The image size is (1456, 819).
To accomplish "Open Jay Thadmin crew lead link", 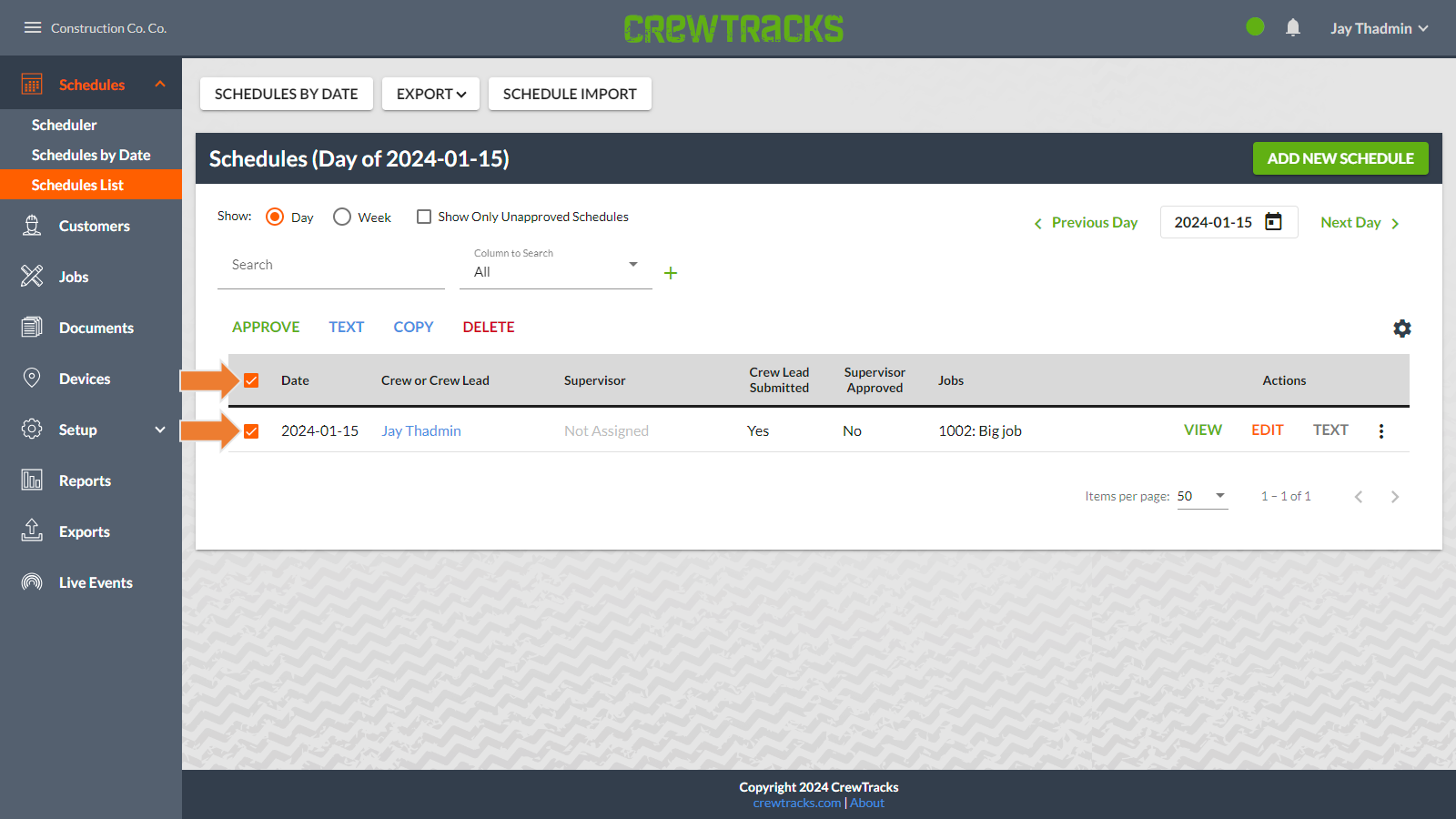I will 421,431.
